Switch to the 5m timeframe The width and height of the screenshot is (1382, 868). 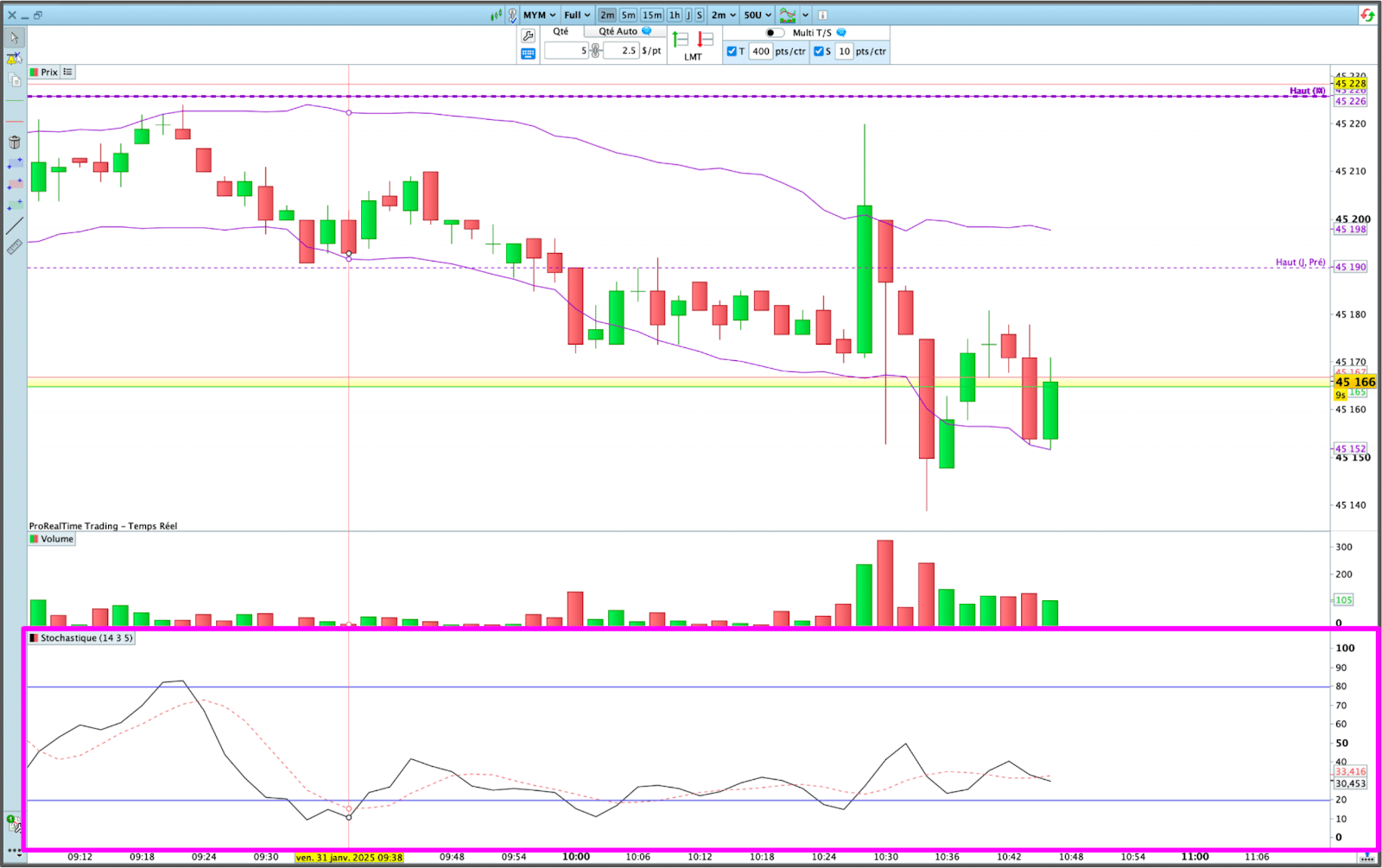point(628,15)
